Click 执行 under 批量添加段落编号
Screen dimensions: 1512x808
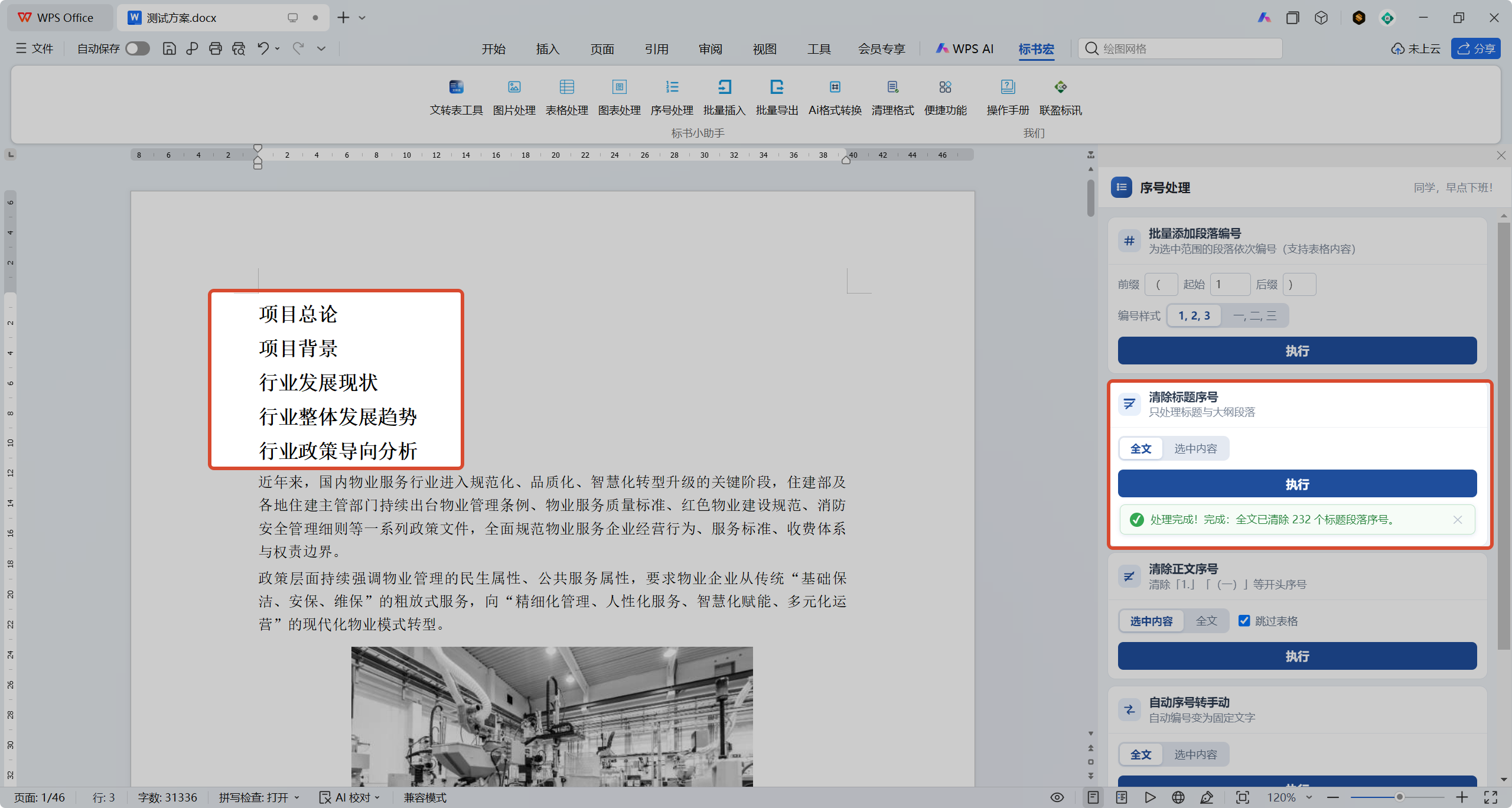pyautogui.click(x=1297, y=351)
